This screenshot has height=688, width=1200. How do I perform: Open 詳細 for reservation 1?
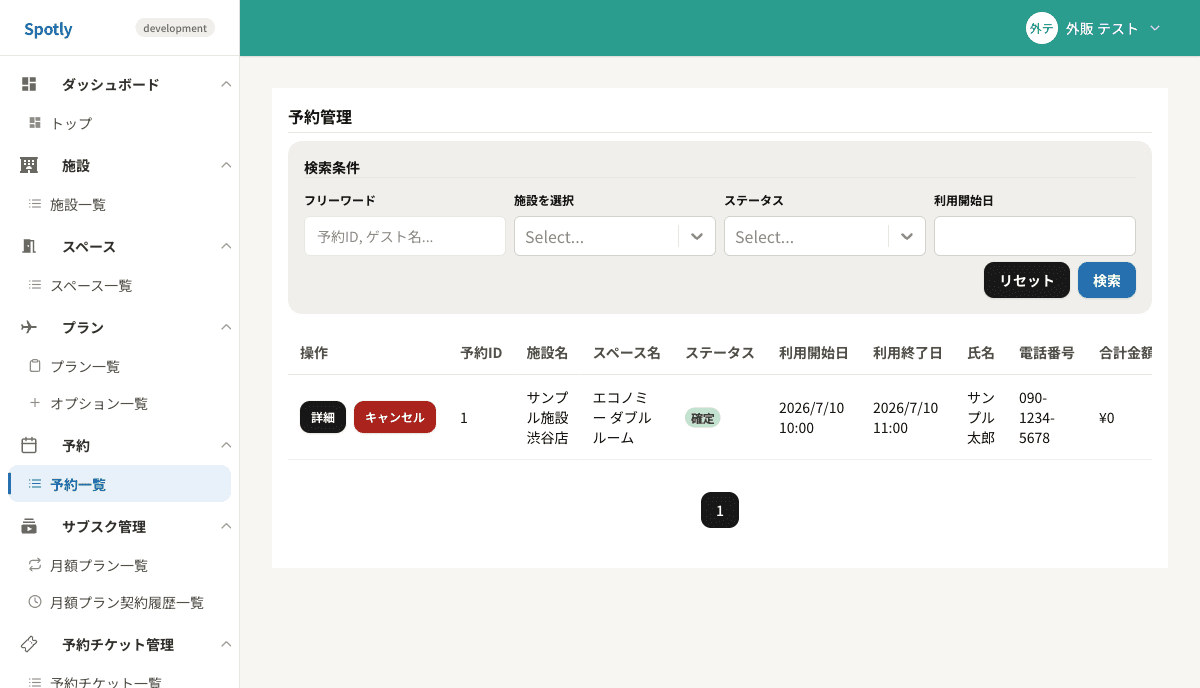pyautogui.click(x=323, y=417)
